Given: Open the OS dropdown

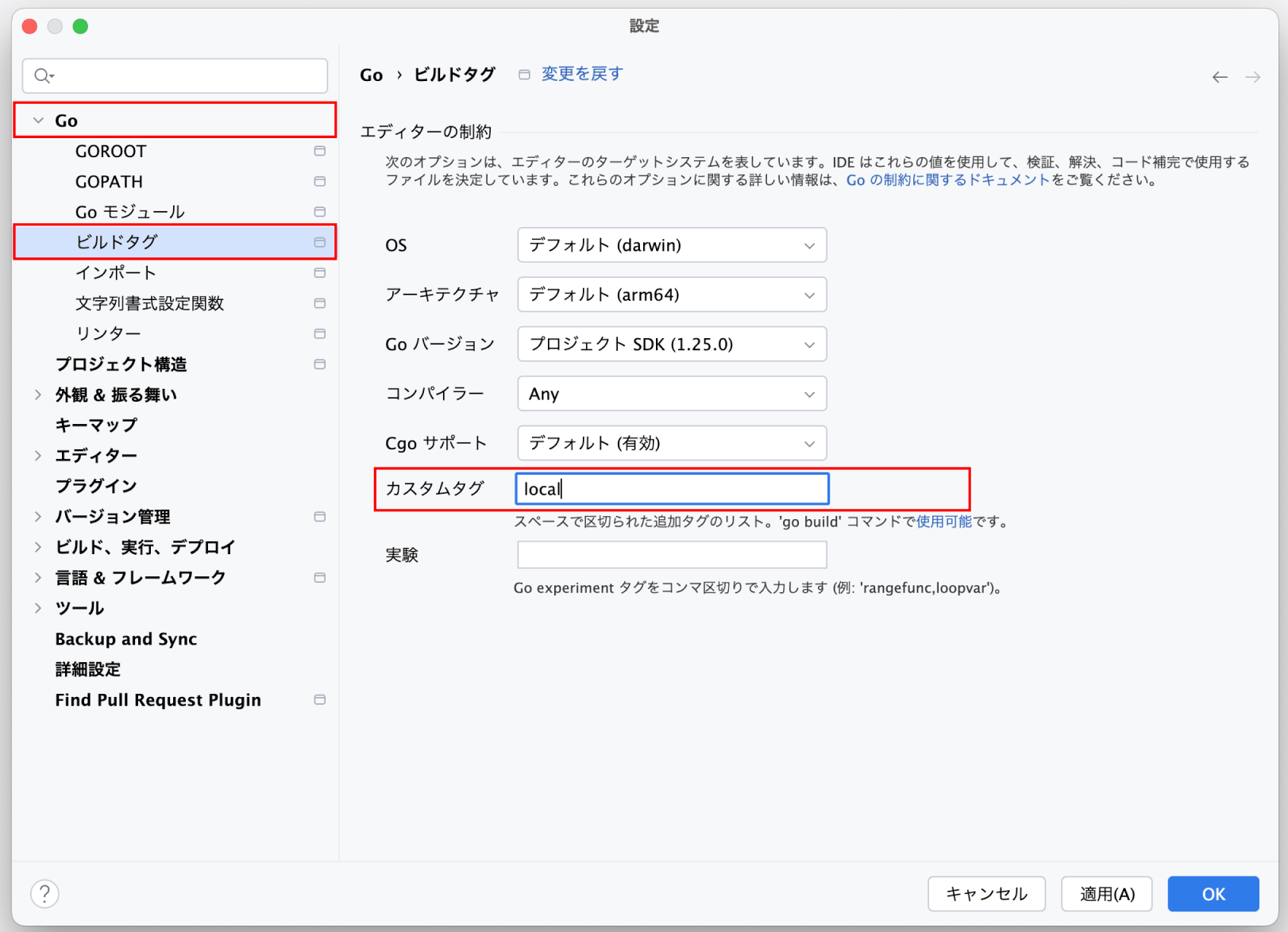Looking at the screenshot, I should click(671, 245).
